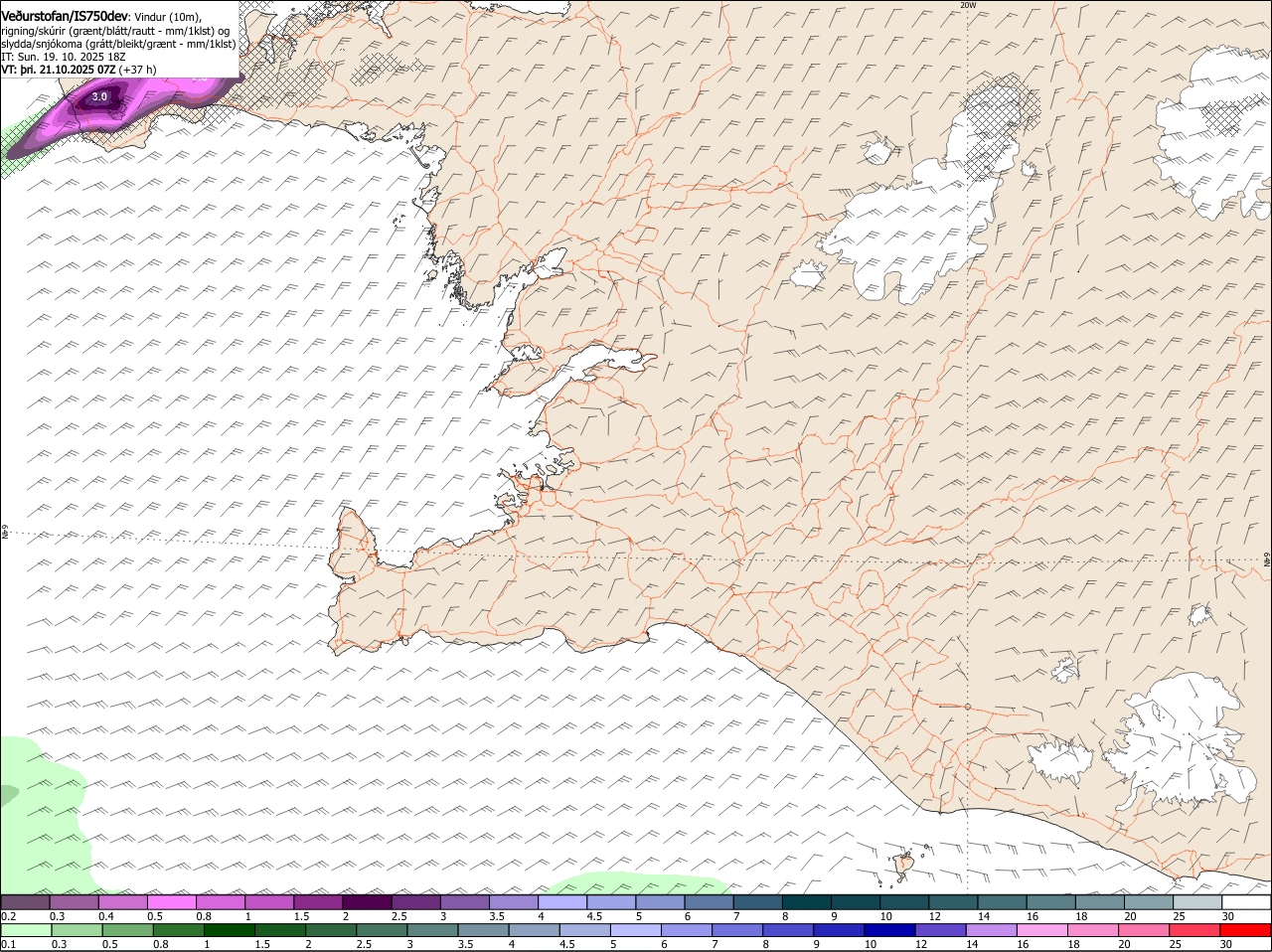Pick the upper legend swatch between 0.2 and 0.3
This screenshot has width=1272, height=952.
(25, 902)
